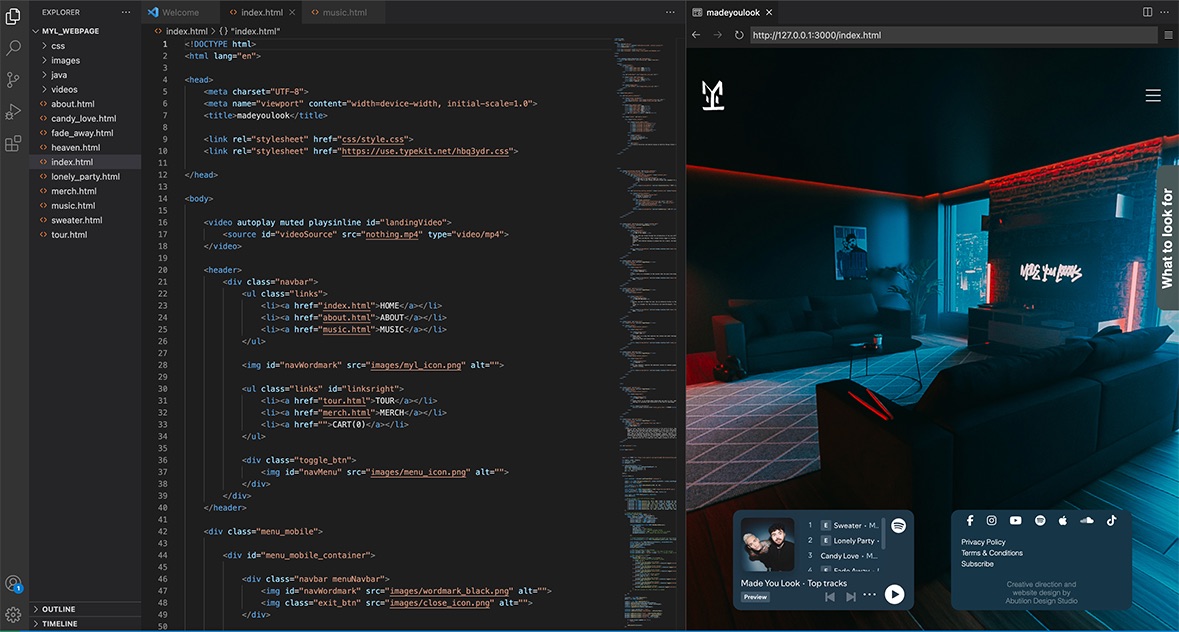Reload the preview browser page
This screenshot has height=632, width=1179.
[739, 35]
